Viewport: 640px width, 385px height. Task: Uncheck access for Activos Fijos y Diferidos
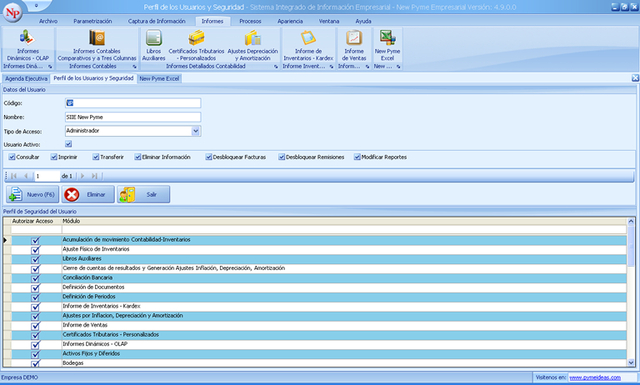(36, 354)
